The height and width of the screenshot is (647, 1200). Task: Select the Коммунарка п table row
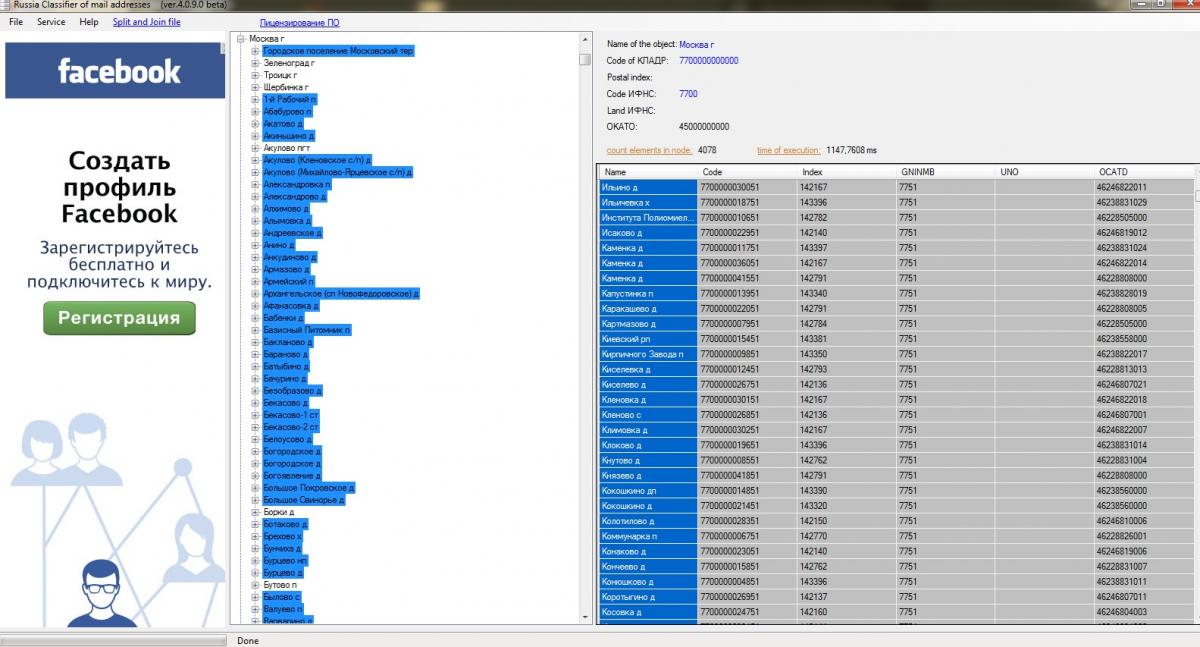896,536
